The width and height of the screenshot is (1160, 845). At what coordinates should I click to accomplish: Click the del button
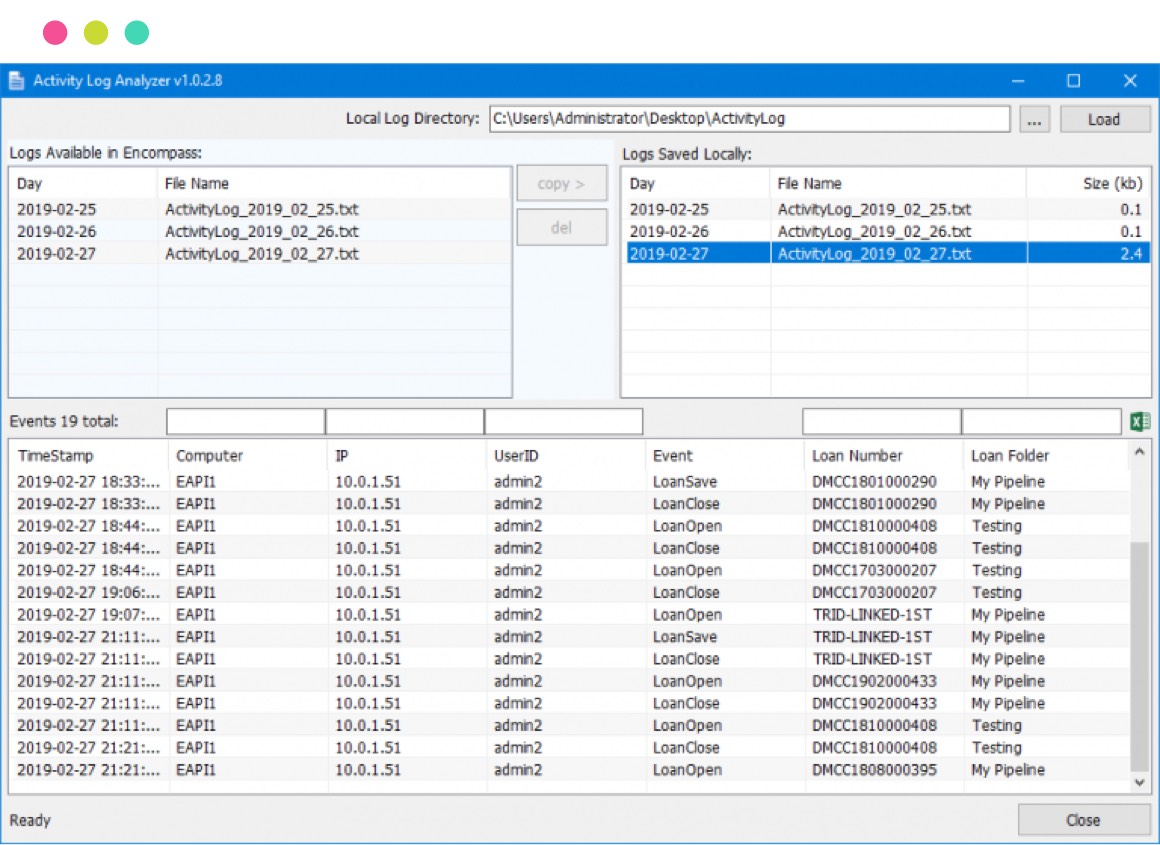[561, 227]
